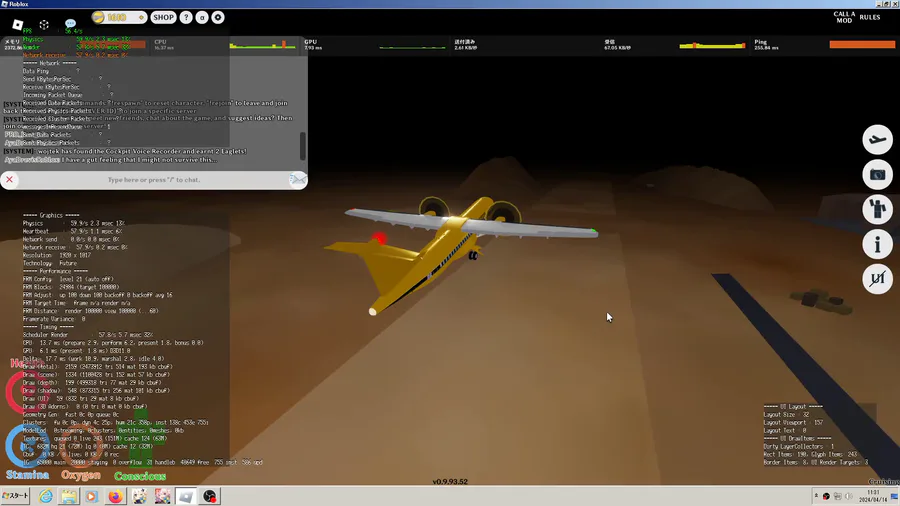Click CALL A MOD

[x=844, y=17]
